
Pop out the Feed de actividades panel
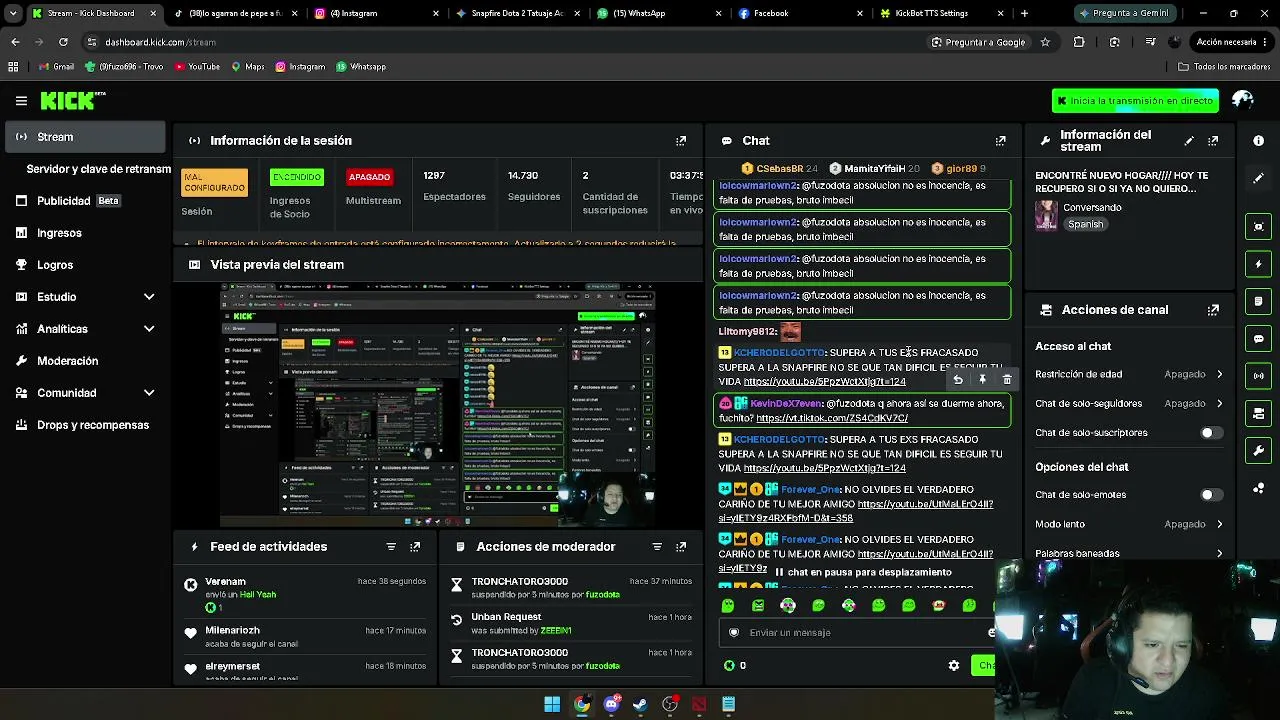415,547
